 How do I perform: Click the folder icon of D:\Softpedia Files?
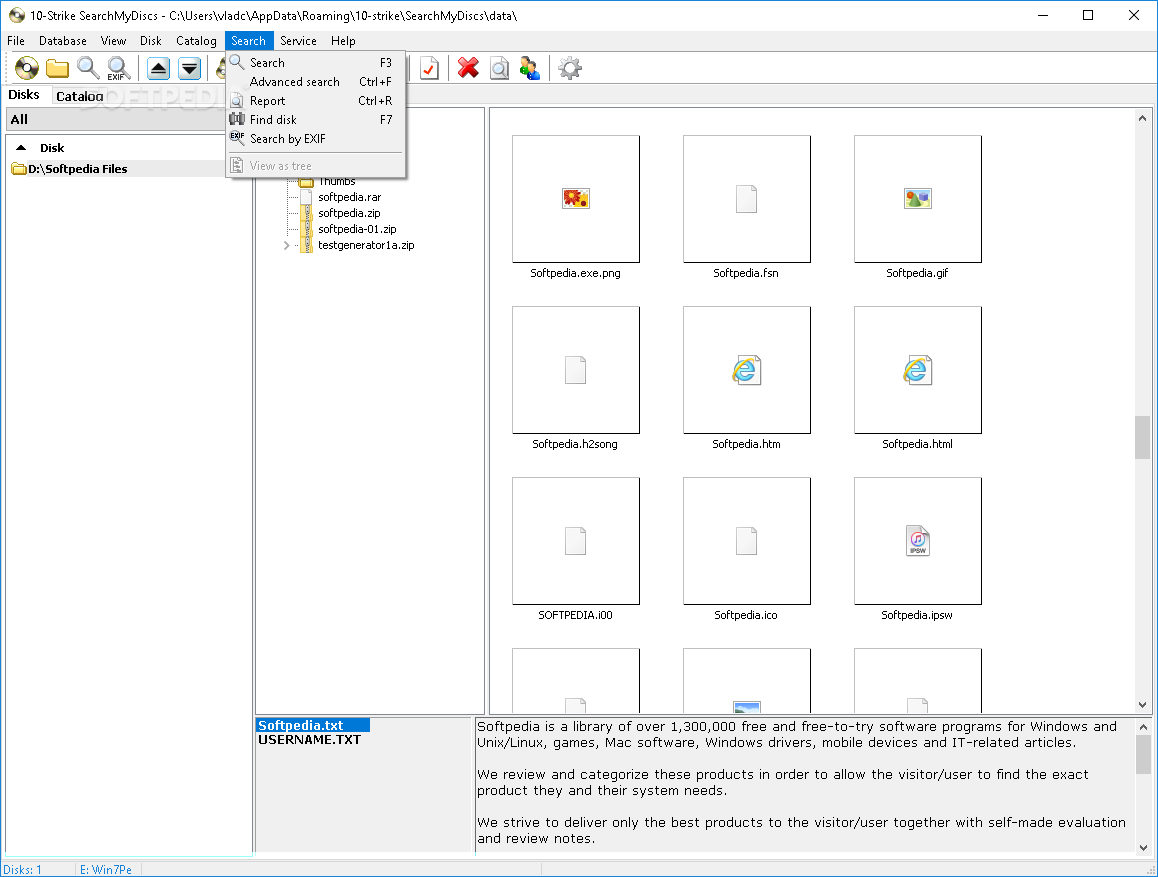(x=19, y=169)
